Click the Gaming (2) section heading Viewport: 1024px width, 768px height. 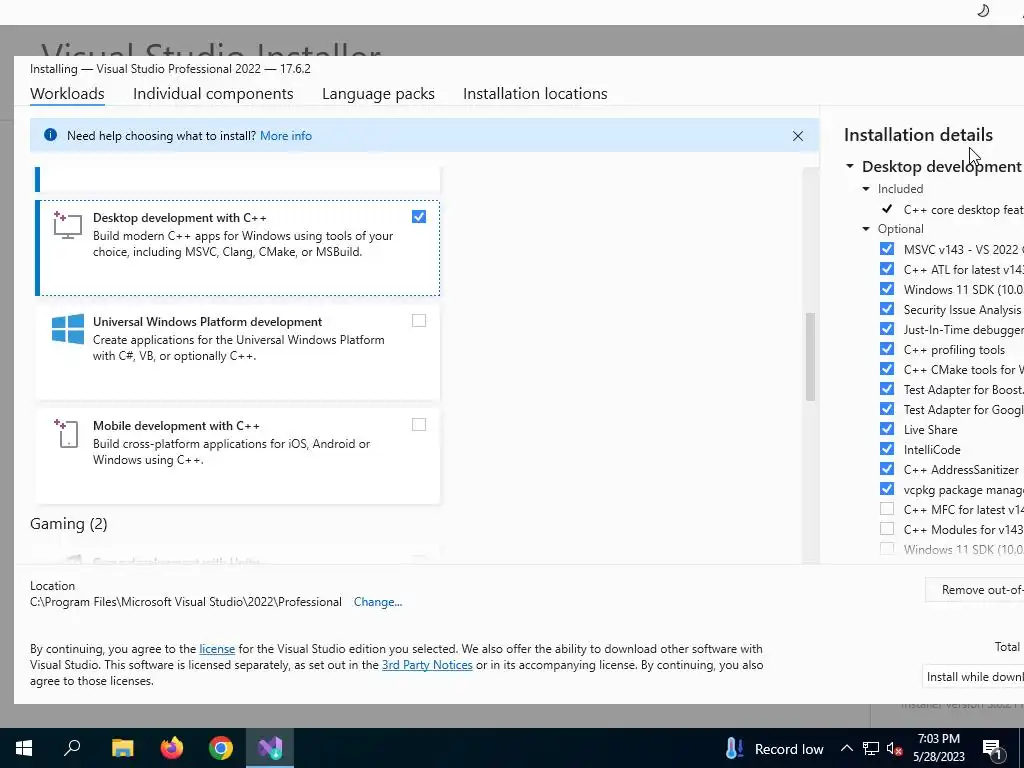(69, 524)
